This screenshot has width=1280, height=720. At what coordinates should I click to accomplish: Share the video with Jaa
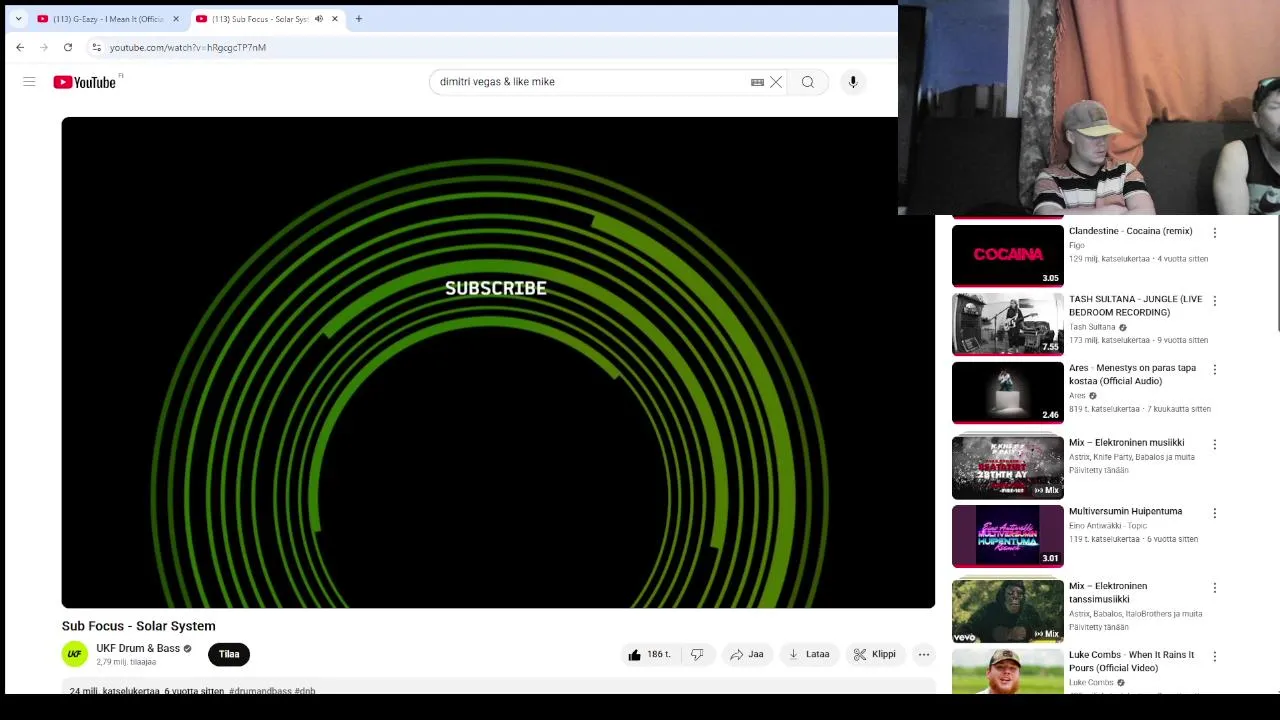coord(747,654)
